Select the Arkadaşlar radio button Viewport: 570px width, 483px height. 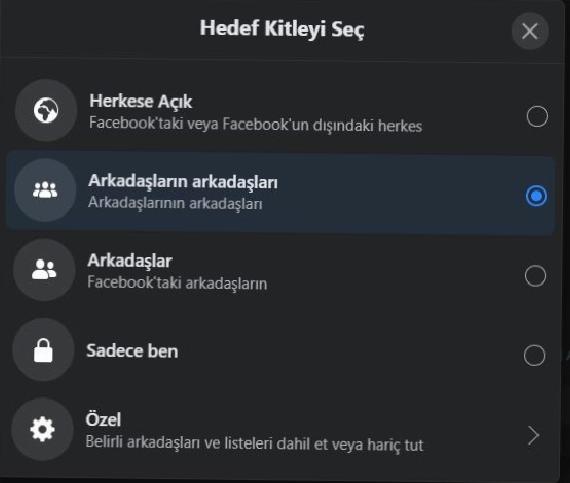point(535,276)
